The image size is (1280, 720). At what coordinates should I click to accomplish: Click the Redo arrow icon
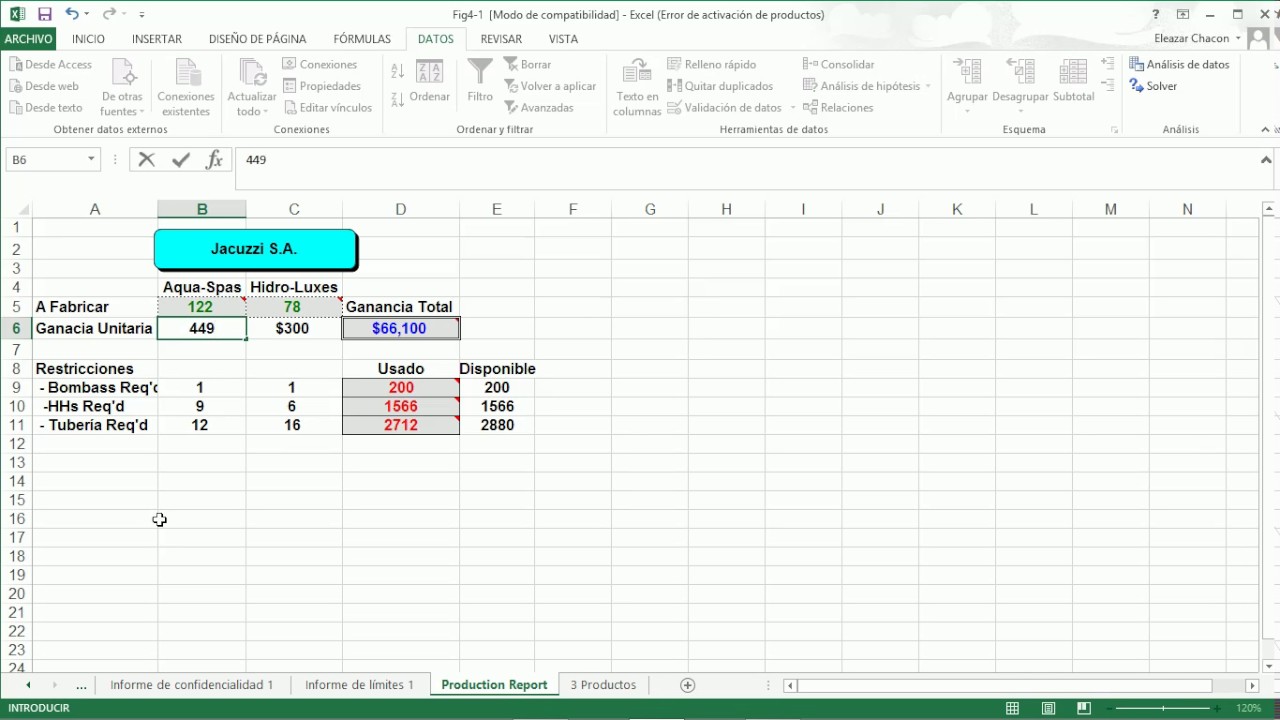[108, 14]
